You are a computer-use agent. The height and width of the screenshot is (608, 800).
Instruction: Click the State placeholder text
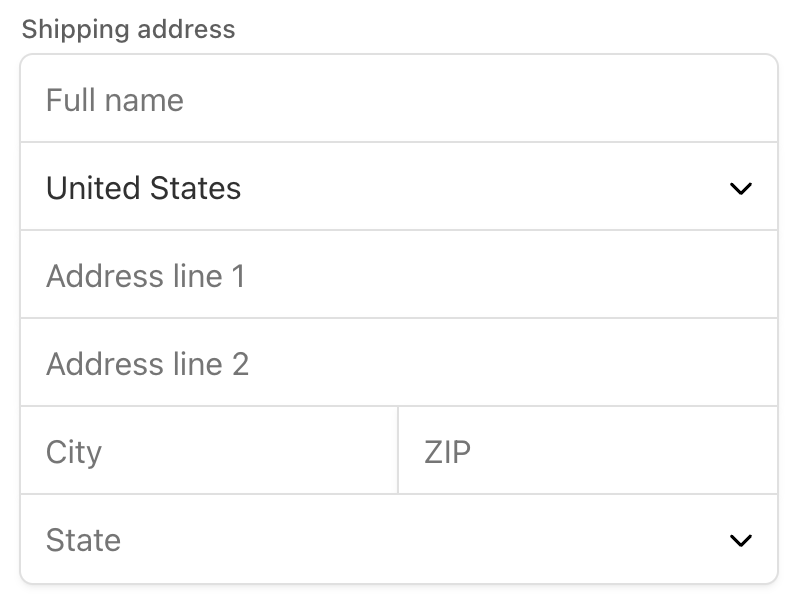(x=83, y=540)
